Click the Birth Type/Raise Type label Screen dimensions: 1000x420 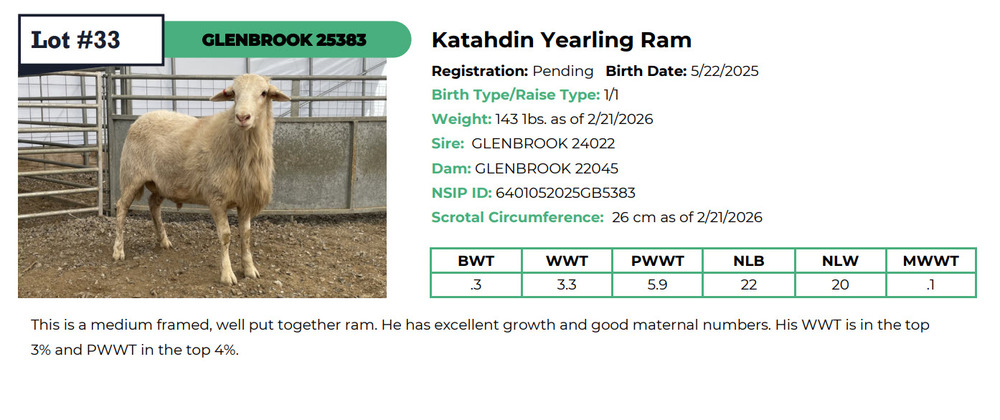coord(515,95)
